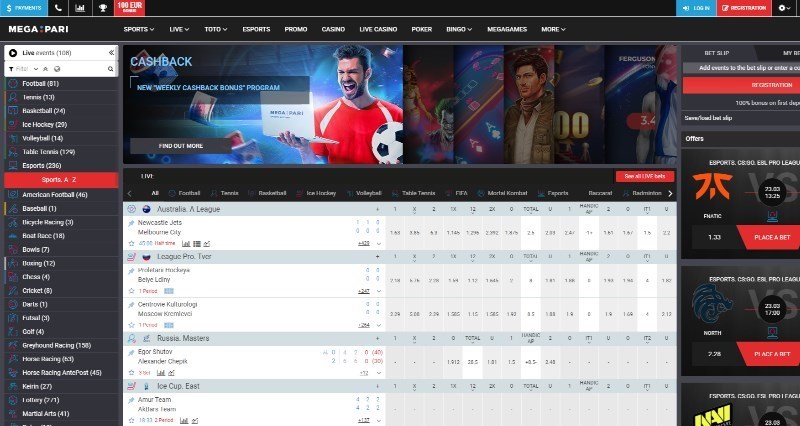Image resolution: width=800 pixels, height=426 pixels.
Task: Toggle favorite star for Amur Team match
Action: coord(132,420)
